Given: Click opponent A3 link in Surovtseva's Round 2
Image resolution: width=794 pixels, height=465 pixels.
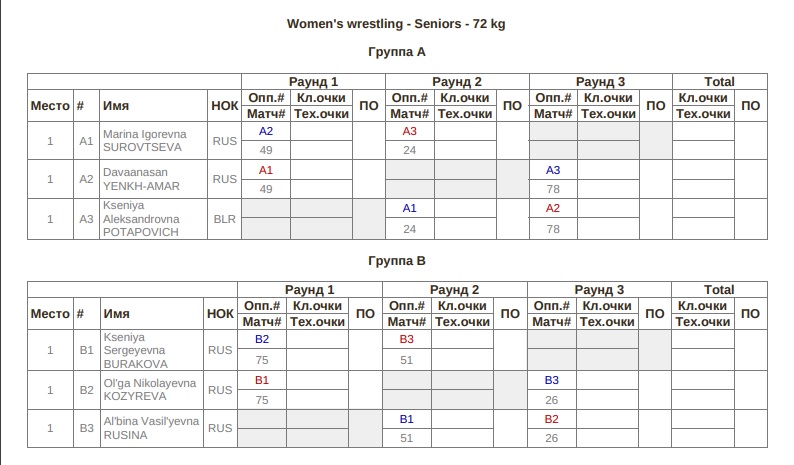Looking at the screenshot, I should tap(409, 131).
